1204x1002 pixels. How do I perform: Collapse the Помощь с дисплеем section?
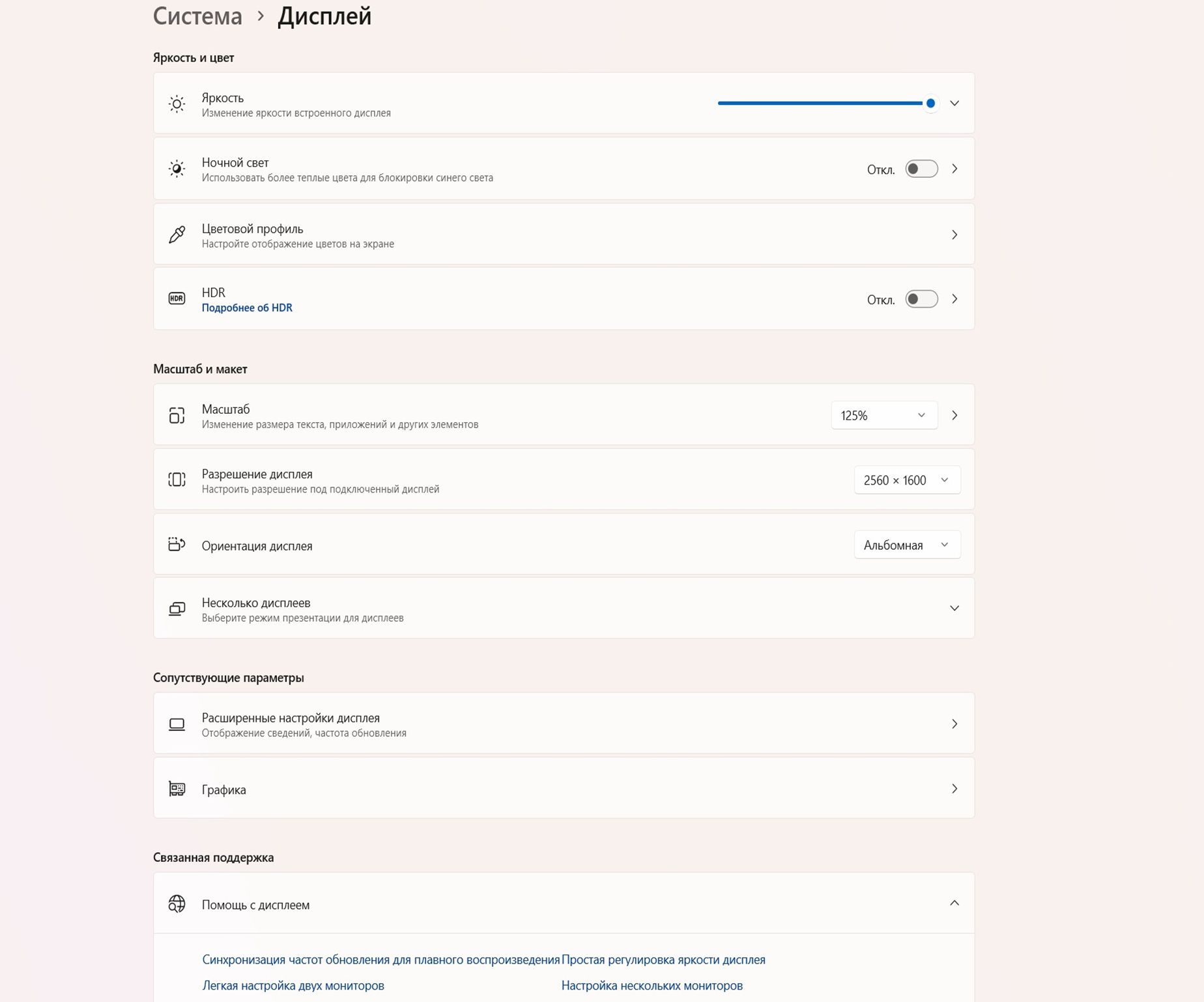pyautogui.click(x=954, y=903)
